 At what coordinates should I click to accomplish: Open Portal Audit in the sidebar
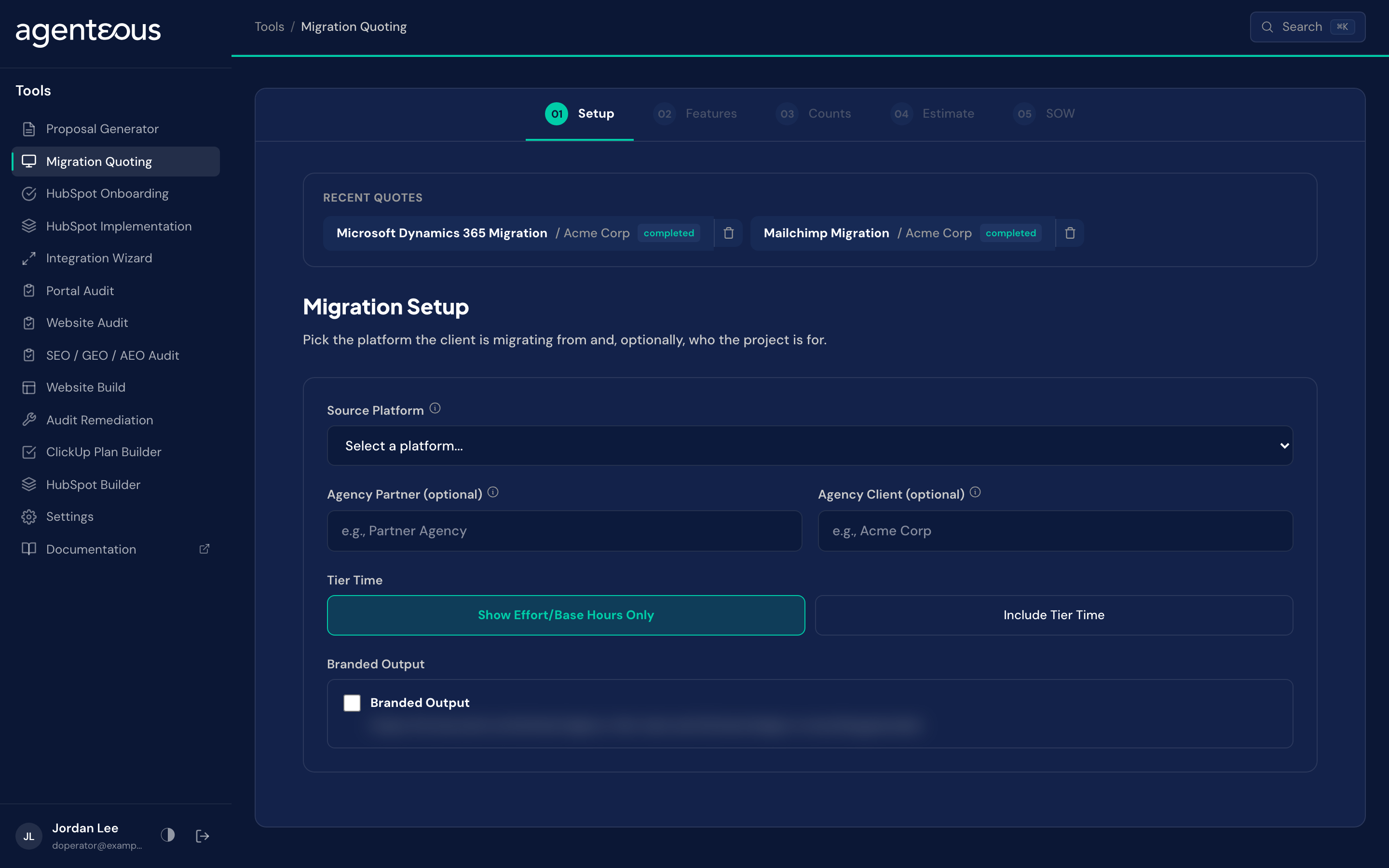click(x=115, y=290)
